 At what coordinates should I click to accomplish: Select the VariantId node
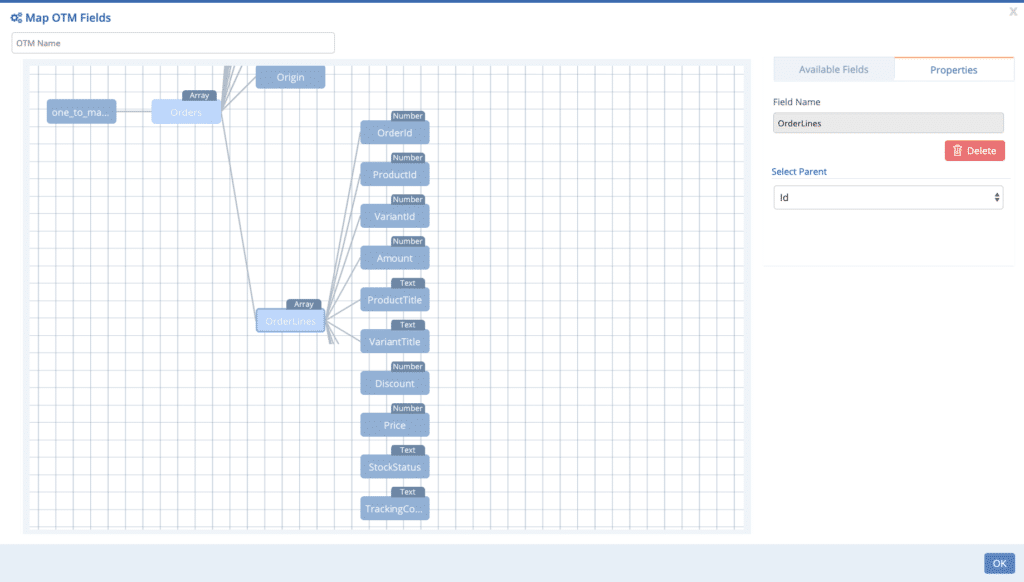394,216
